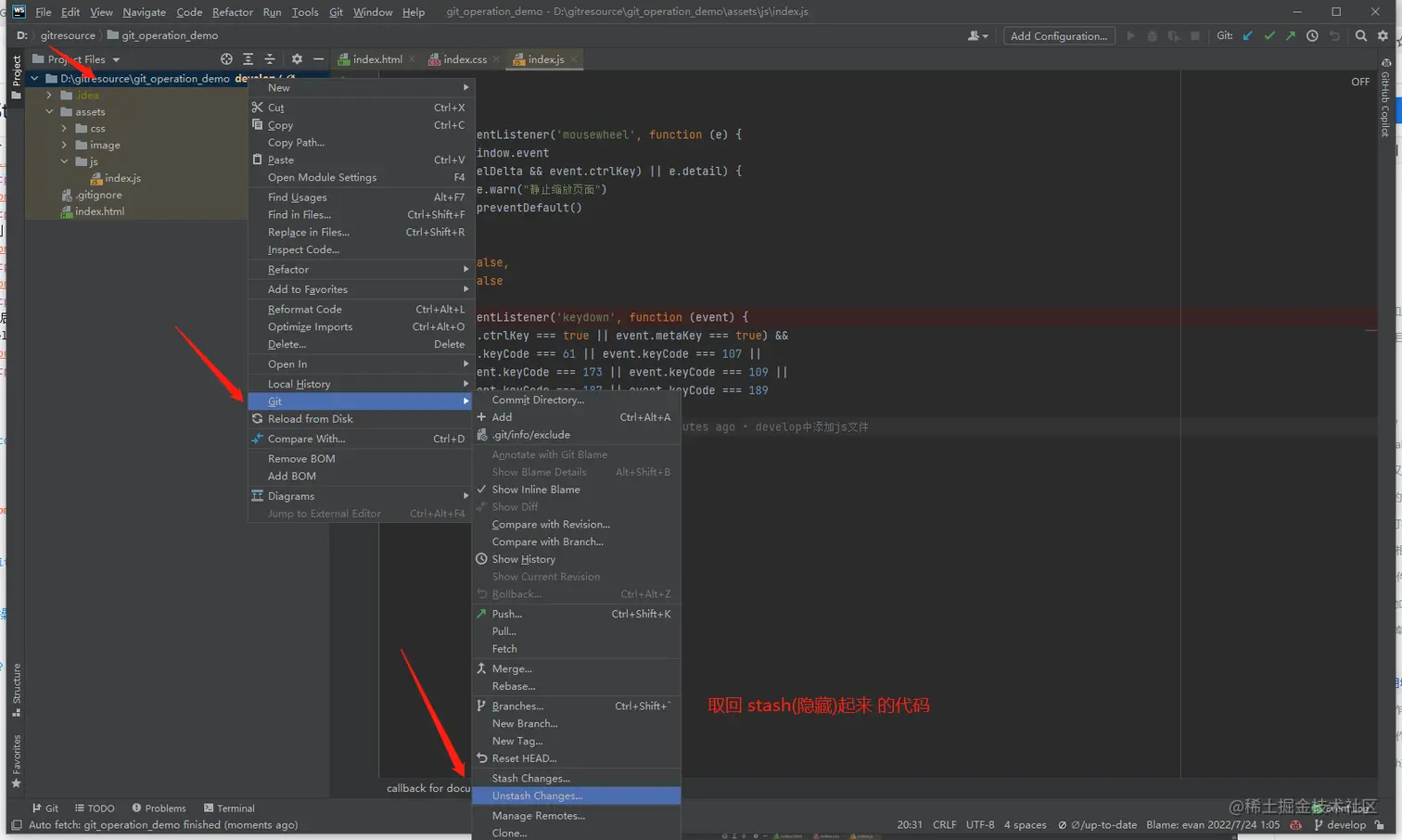Open the Terminal tool window button
This screenshot has height=840, width=1402.
[x=229, y=808]
